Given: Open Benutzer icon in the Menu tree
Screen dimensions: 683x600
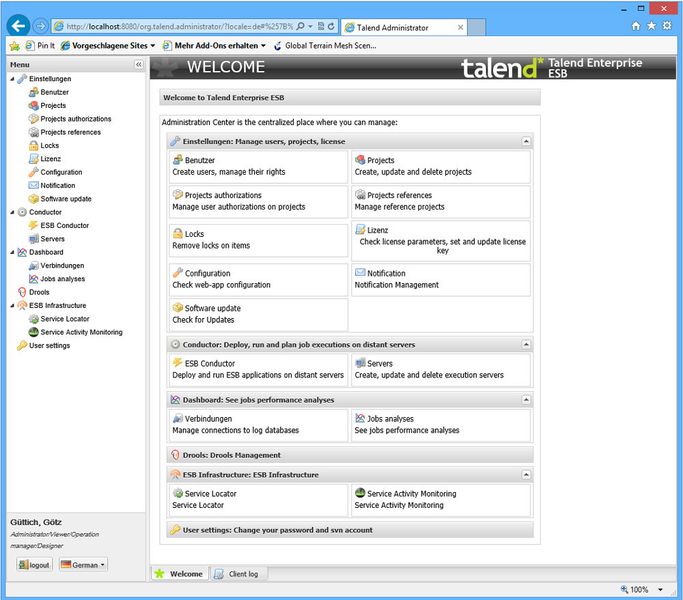Looking at the screenshot, I should pyautogui.click(x=34, y=92).
